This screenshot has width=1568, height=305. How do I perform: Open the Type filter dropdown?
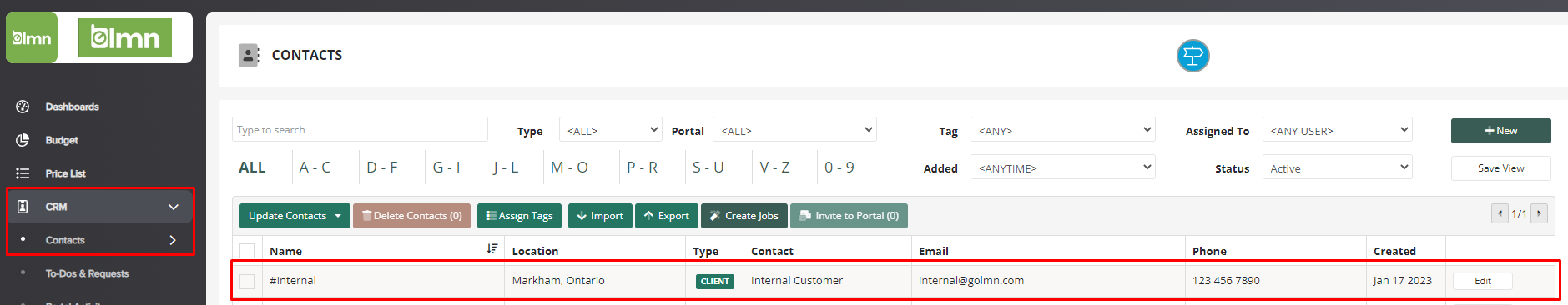tap(610, 130)
